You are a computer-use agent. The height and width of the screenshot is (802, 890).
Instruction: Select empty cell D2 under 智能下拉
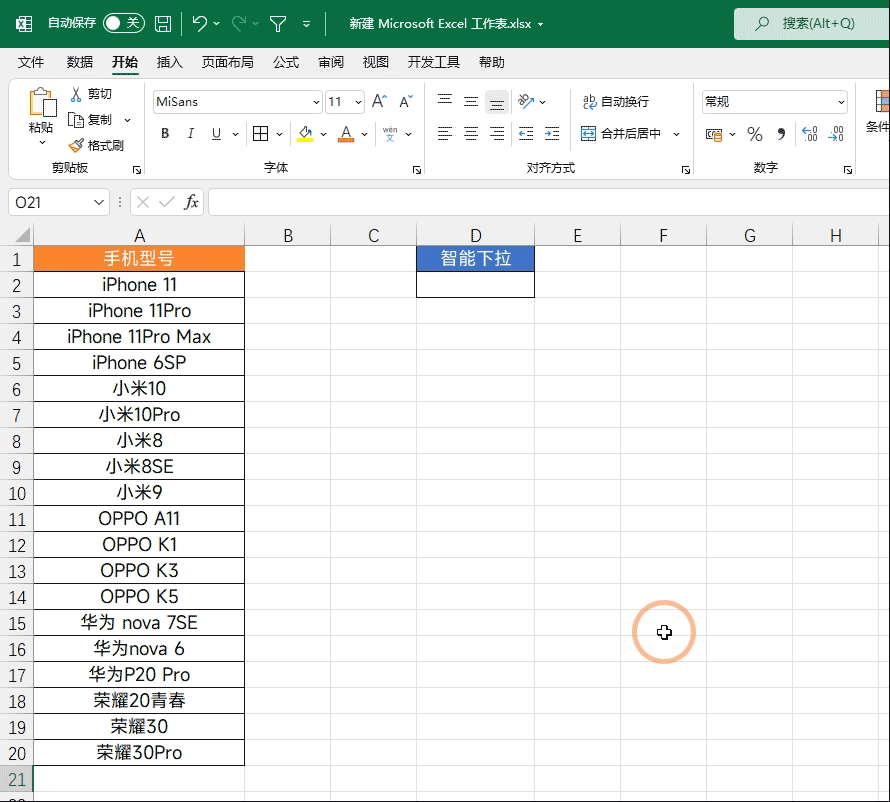click(475, 285)
